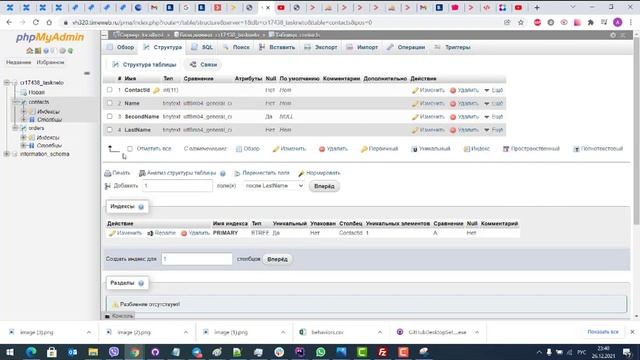Select the Table structure sub-tab

(x=144, y=64)
